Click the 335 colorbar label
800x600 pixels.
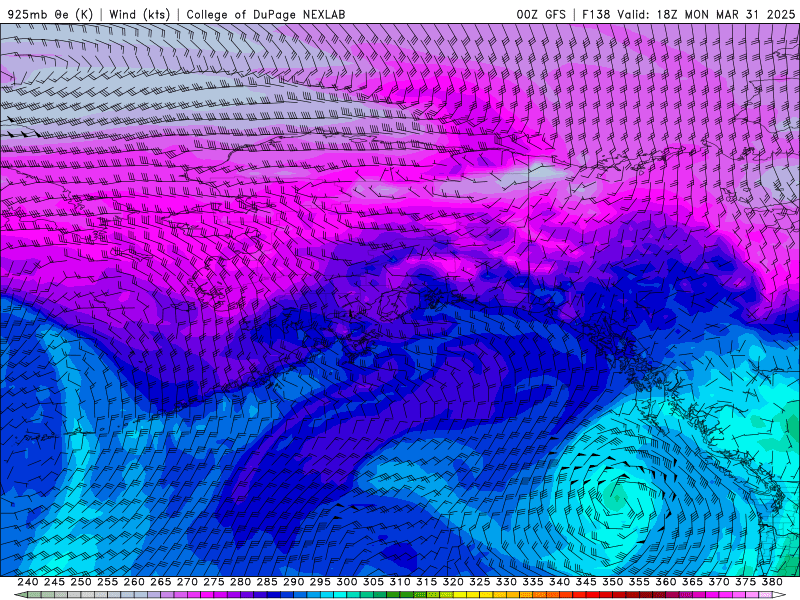tap(533, 582)
